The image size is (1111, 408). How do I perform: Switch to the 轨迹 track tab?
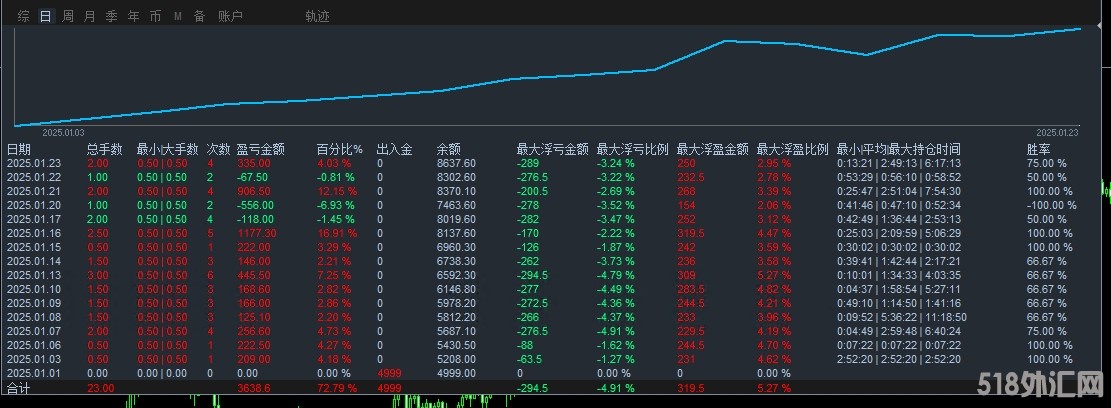tap(317, 16)
